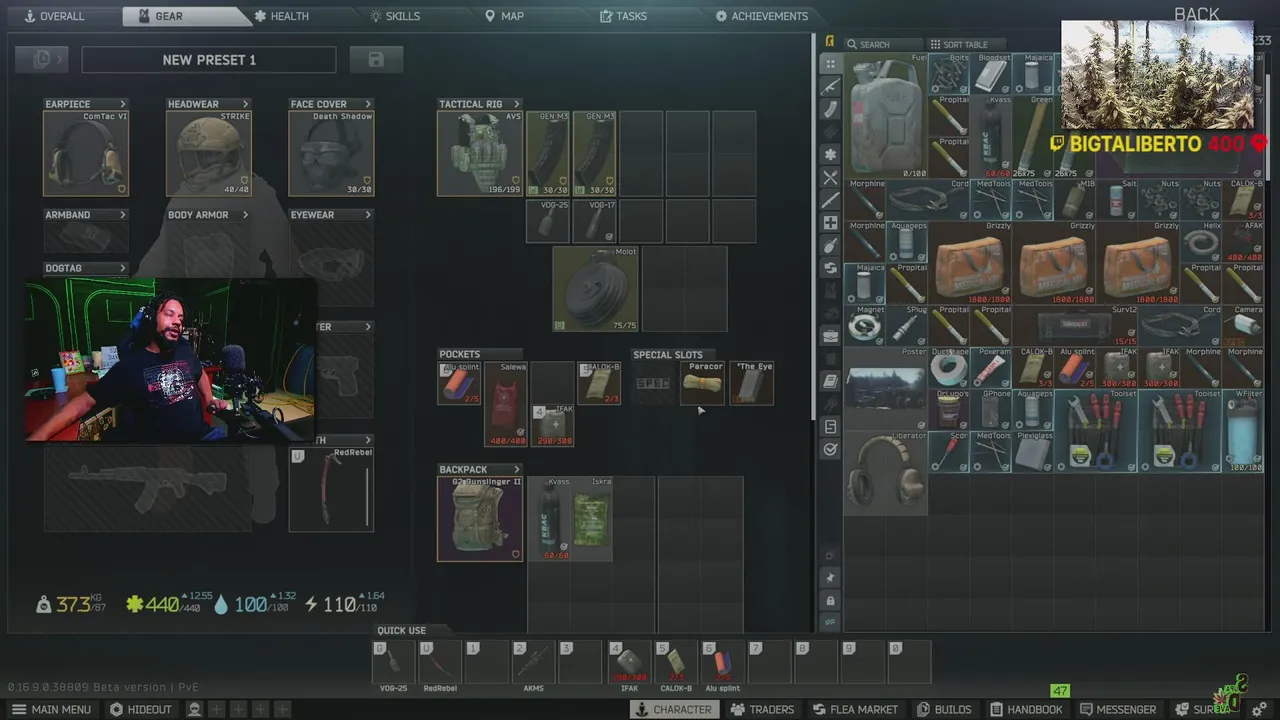Select the Liberator headset in stash
The image size is (1280, 720).
pyautogui.click(x=886, y=474)
